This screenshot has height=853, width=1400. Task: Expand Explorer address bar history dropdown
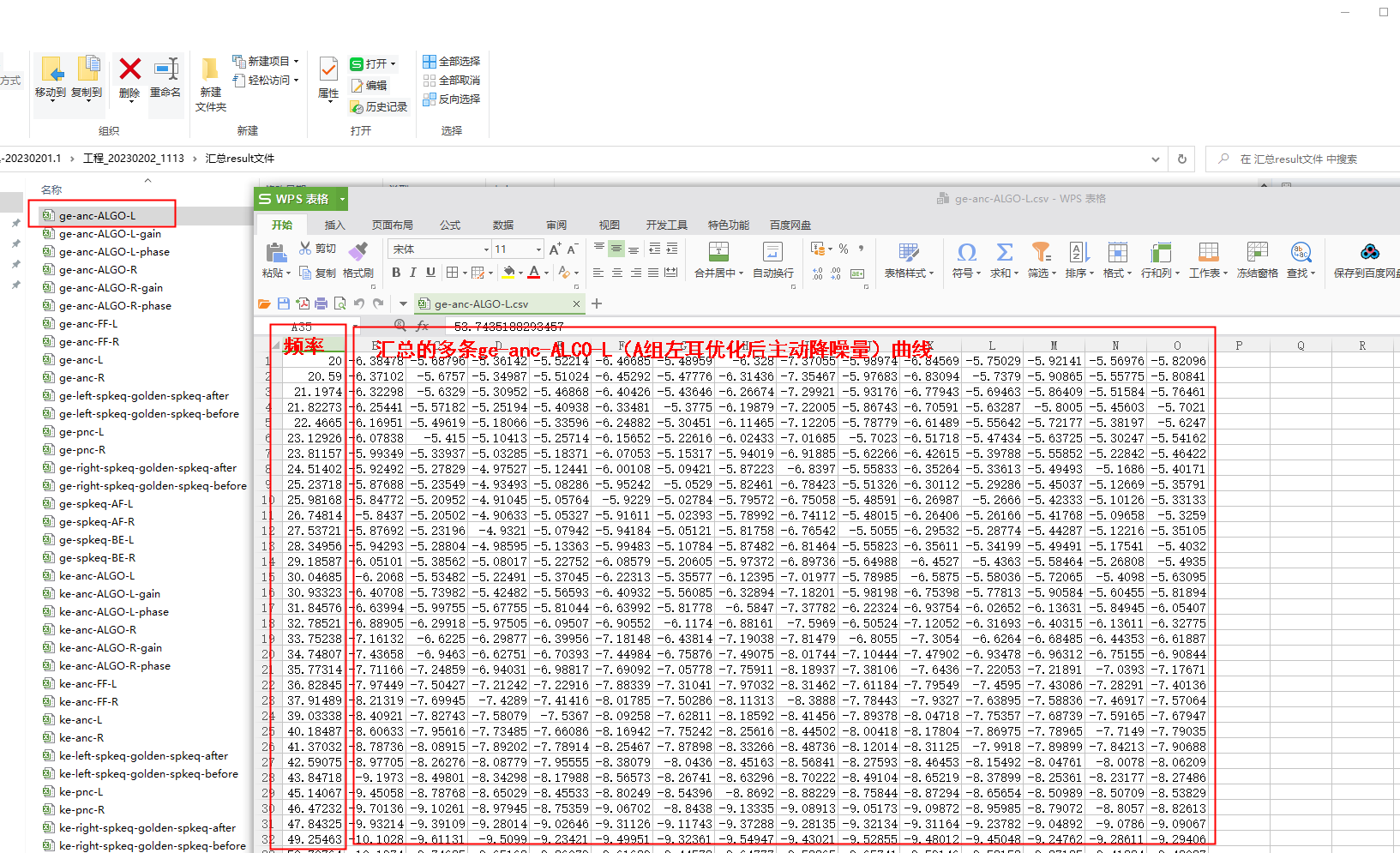point(1156,159)
